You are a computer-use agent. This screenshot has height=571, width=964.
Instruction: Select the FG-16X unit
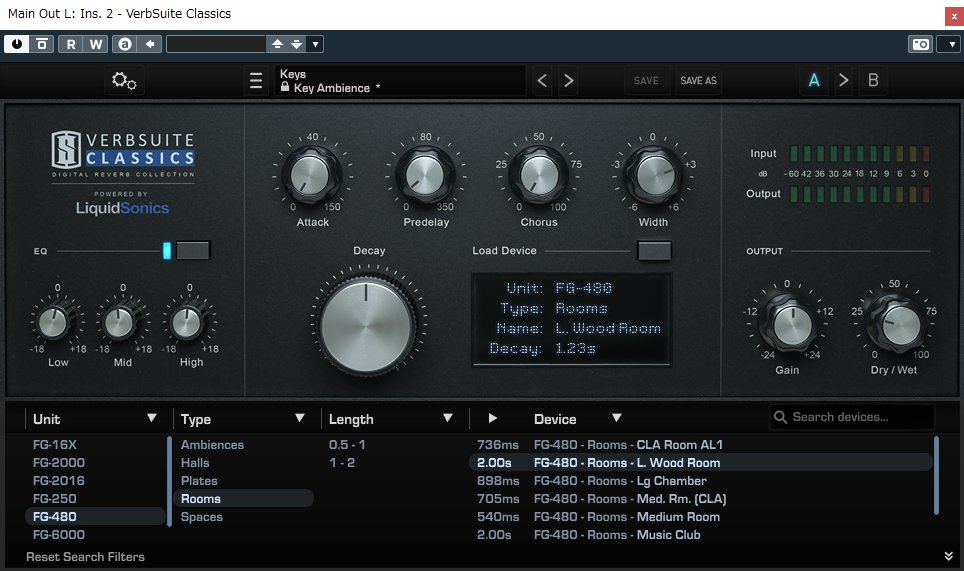[55, 444]
